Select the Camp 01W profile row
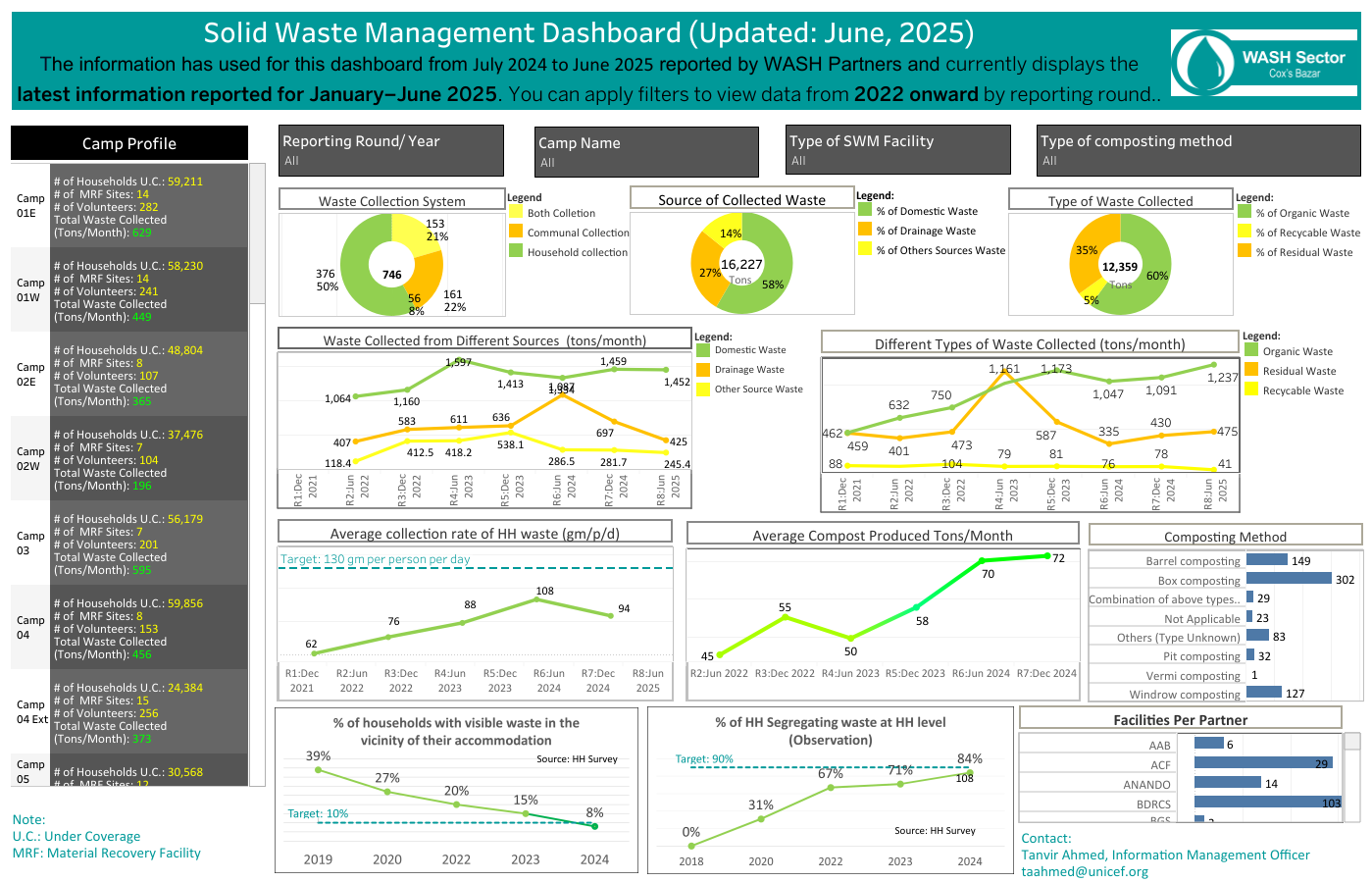The width and height of the screenshot is (1372, 882). [129, 290]
